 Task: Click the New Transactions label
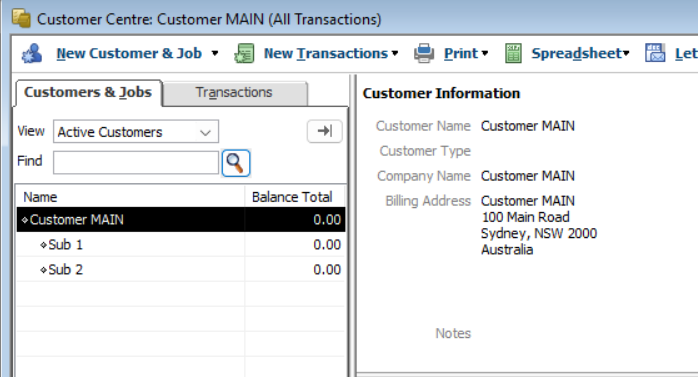click(326, 53)
